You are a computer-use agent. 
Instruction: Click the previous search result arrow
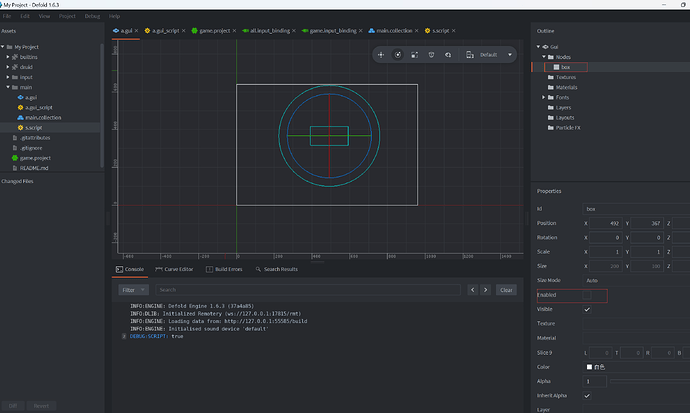tap(472, 290)
